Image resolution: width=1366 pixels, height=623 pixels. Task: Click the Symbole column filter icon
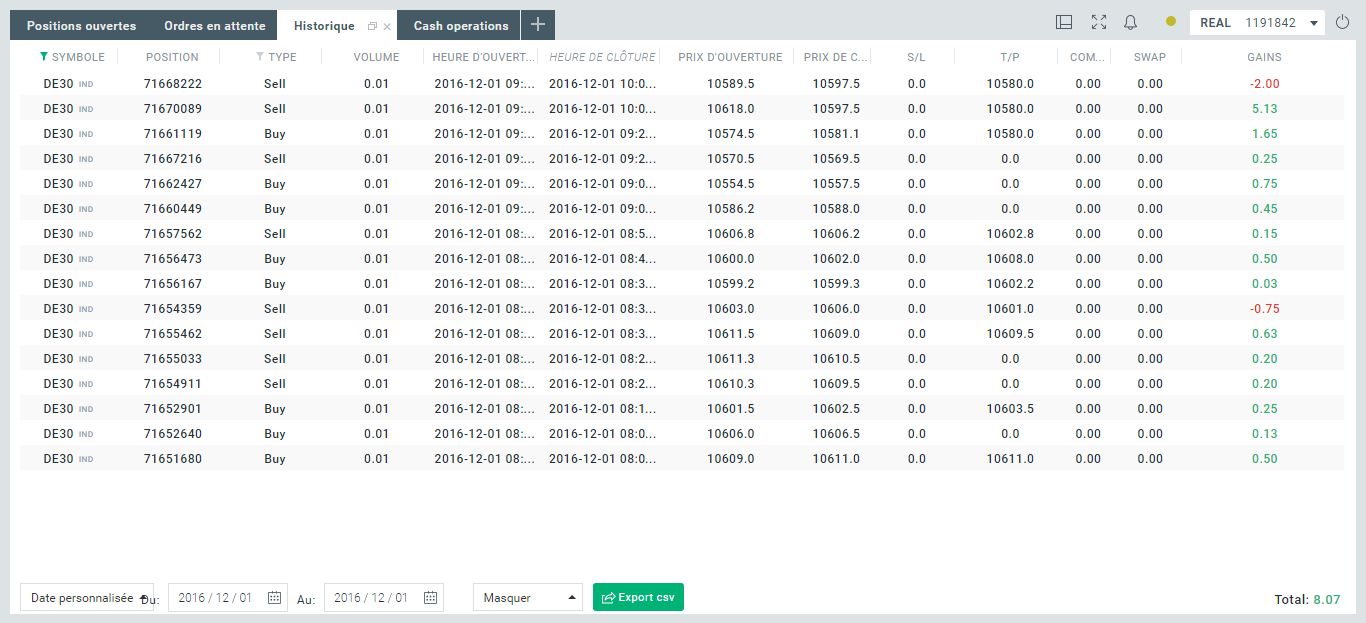(44, 57)
